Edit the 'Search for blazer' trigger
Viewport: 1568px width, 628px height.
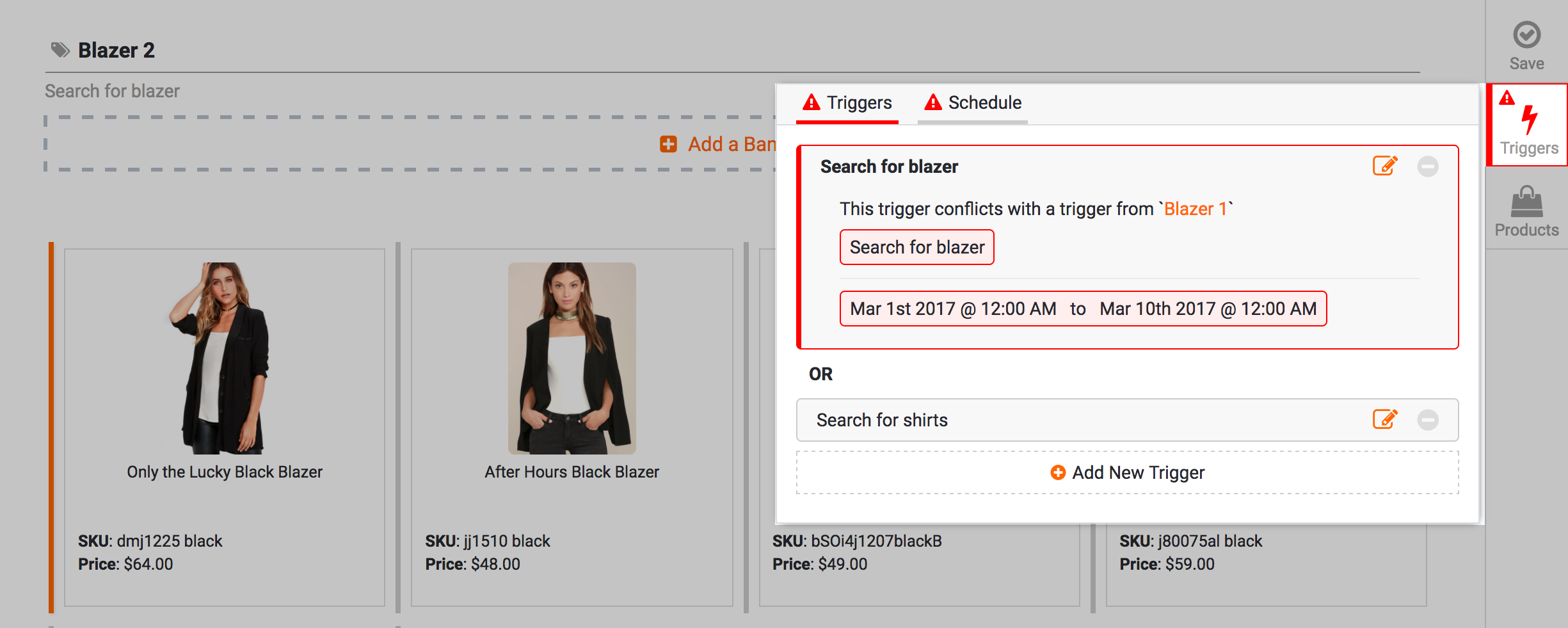coord(1385,166)
